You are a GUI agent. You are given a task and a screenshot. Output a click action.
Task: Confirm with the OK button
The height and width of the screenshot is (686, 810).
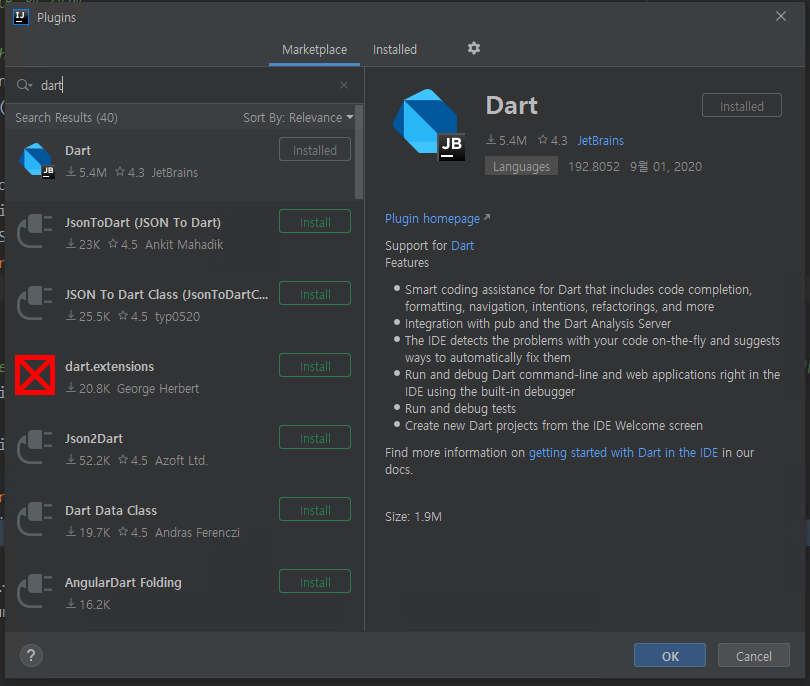(669, 656)
